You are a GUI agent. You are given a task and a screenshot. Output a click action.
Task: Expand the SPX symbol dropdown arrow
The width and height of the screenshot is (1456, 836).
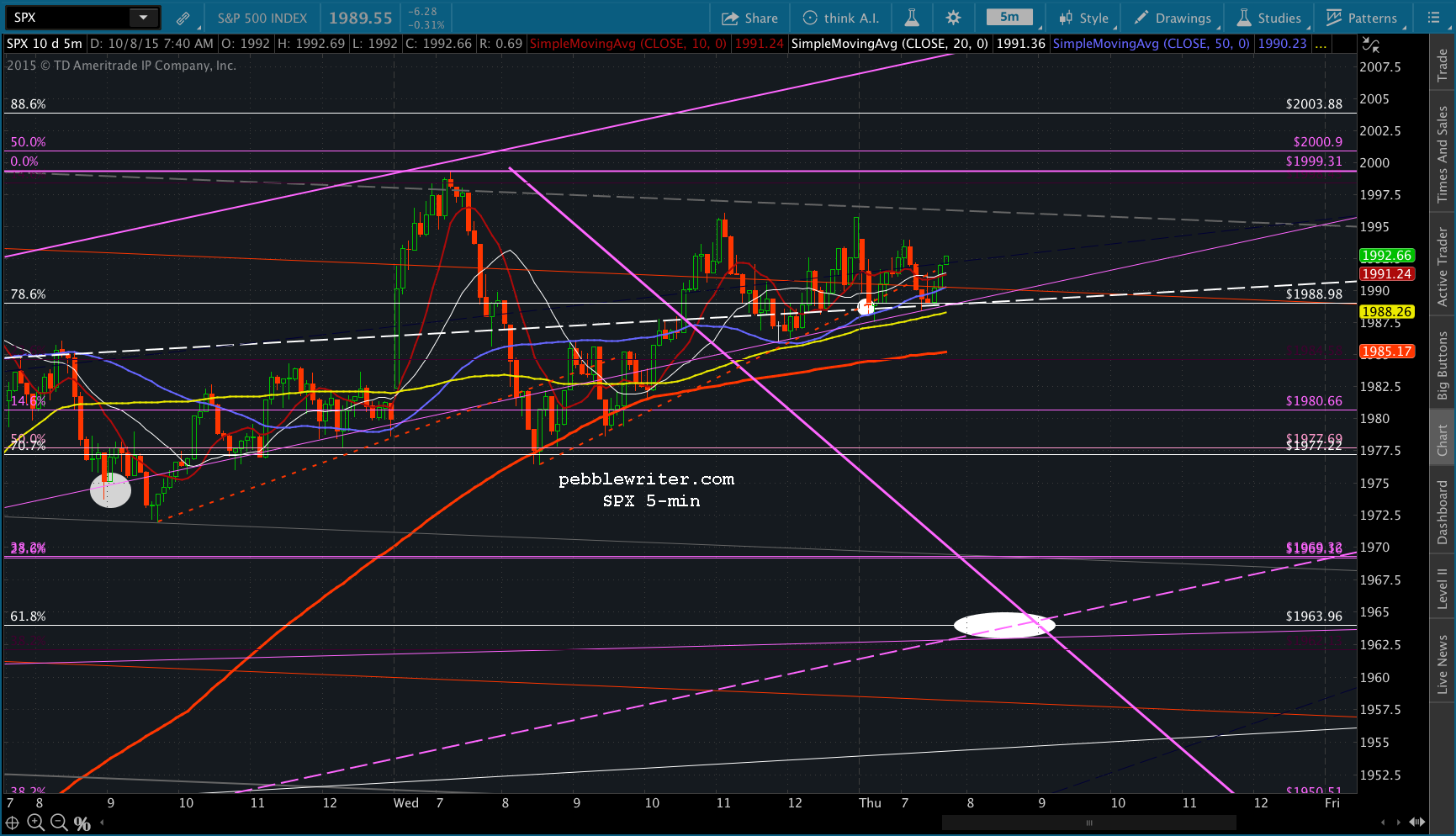coord(144,18)
